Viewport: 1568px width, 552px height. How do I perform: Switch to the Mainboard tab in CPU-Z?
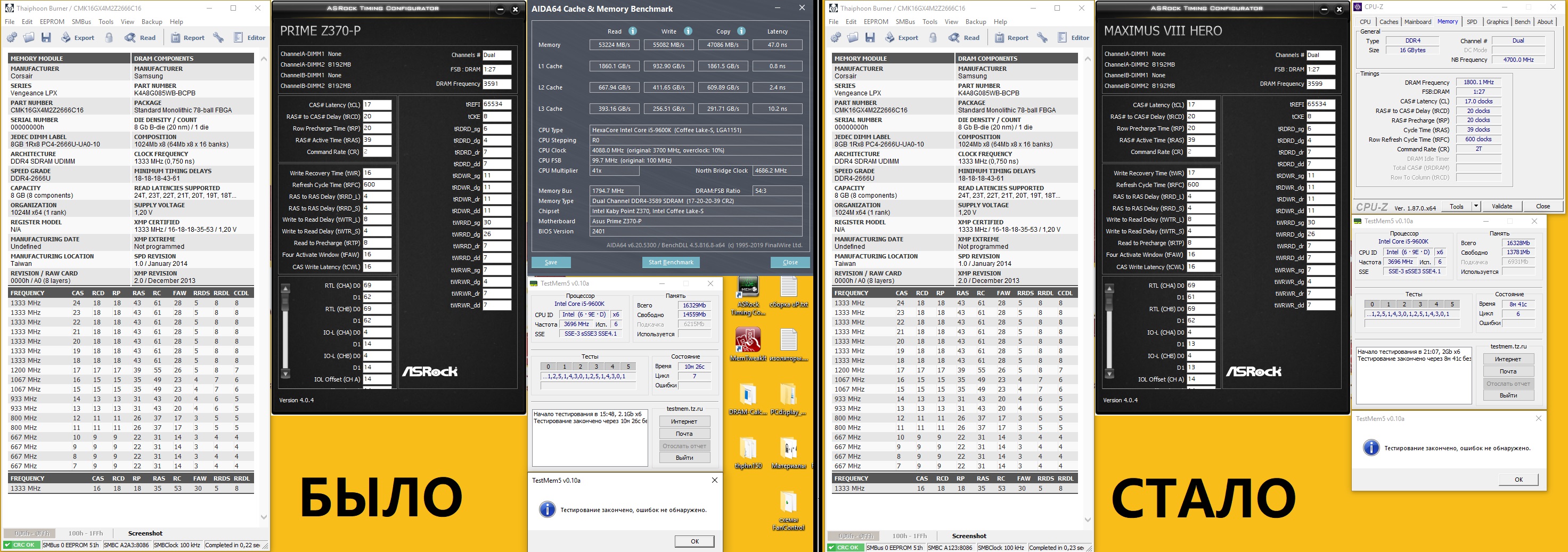tap(1418, 22)
